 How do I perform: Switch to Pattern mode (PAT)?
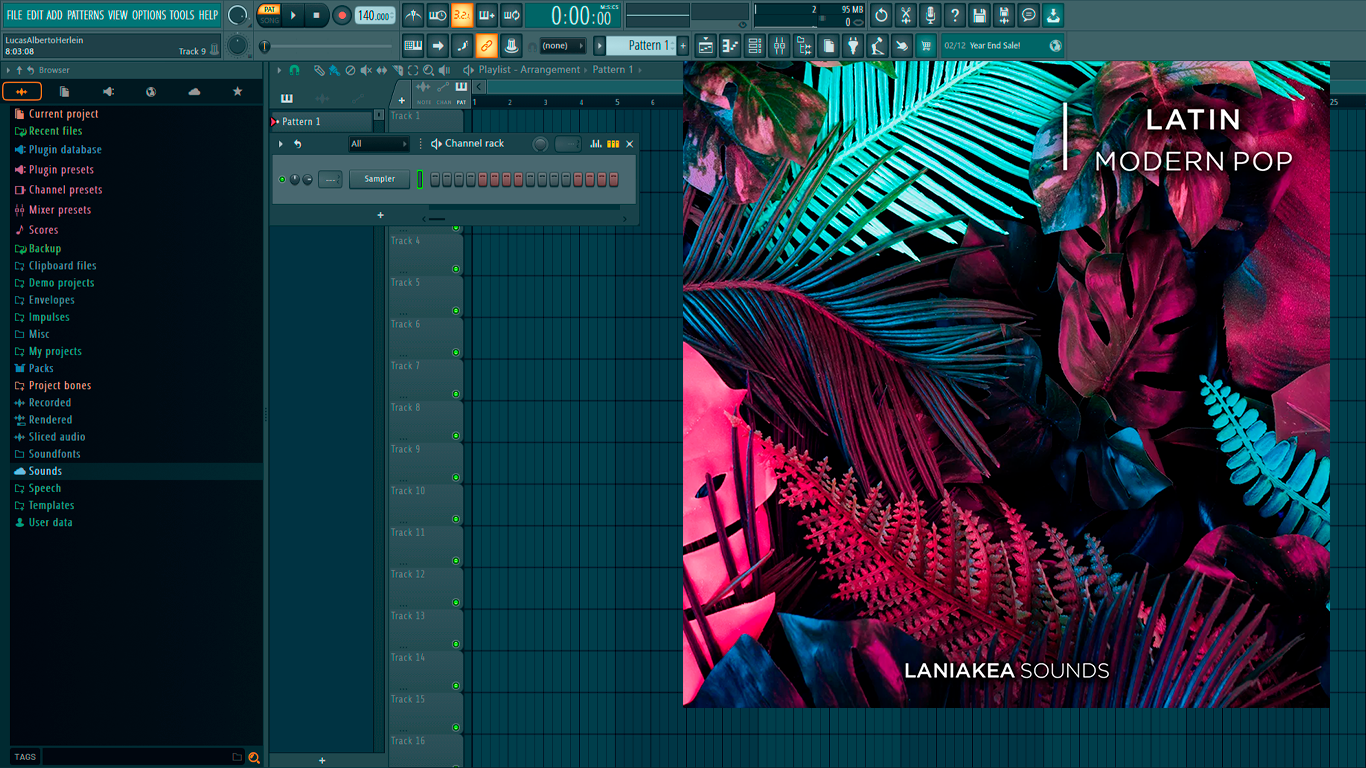[269, 9]
